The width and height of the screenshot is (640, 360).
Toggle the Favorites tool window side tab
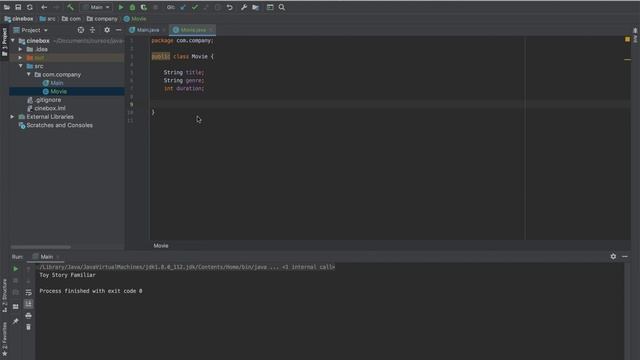4,339
